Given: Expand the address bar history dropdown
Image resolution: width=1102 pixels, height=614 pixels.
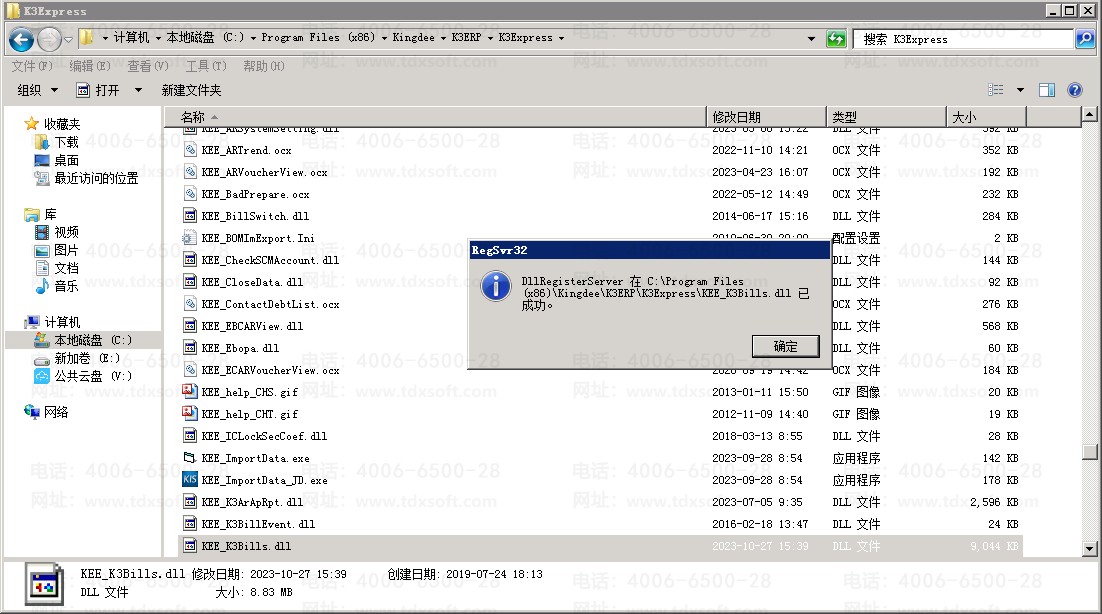Looking at the screenshot, I should 811,39.
